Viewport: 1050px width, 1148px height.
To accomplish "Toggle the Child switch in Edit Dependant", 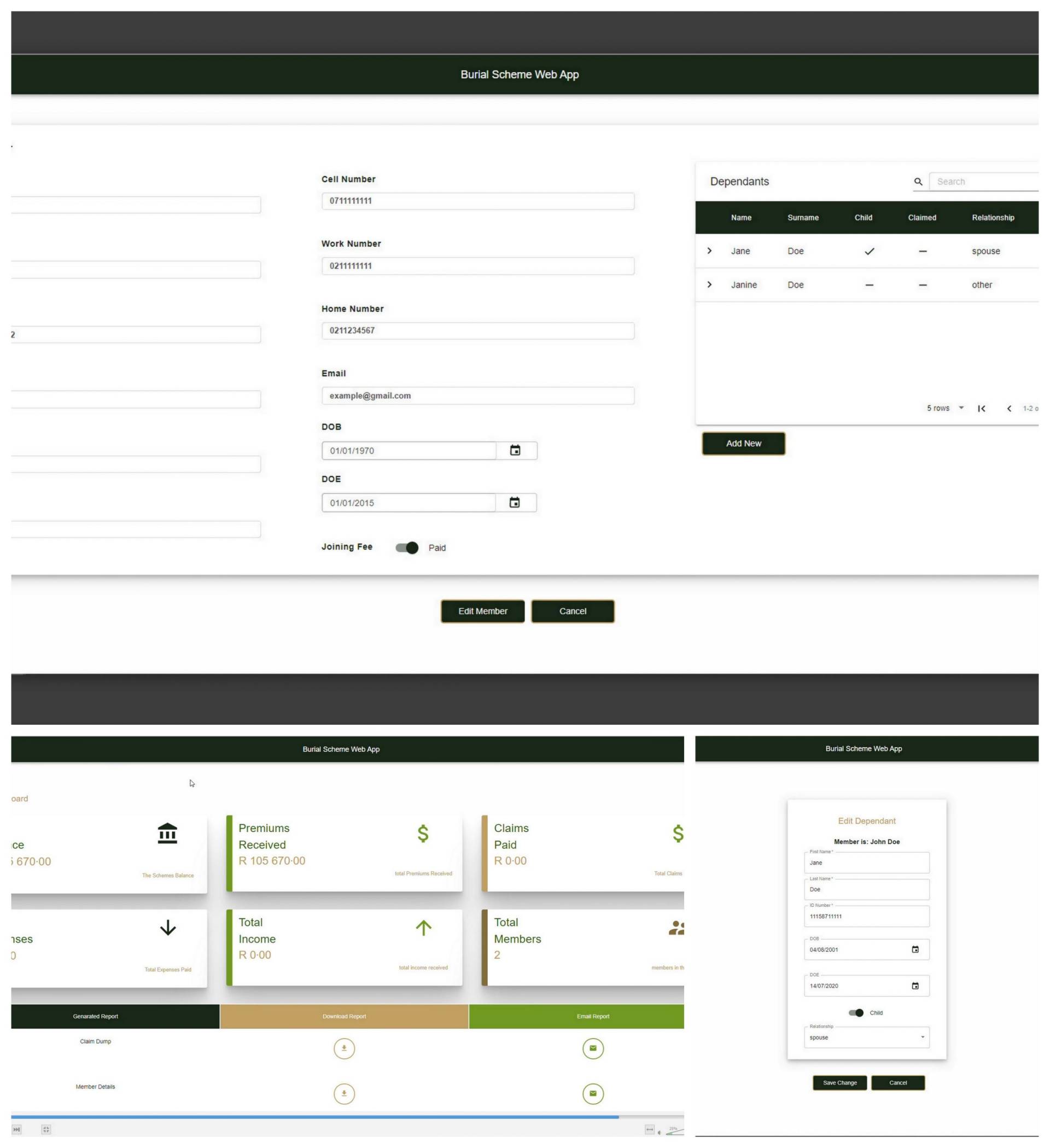I will coord(856,1012).
